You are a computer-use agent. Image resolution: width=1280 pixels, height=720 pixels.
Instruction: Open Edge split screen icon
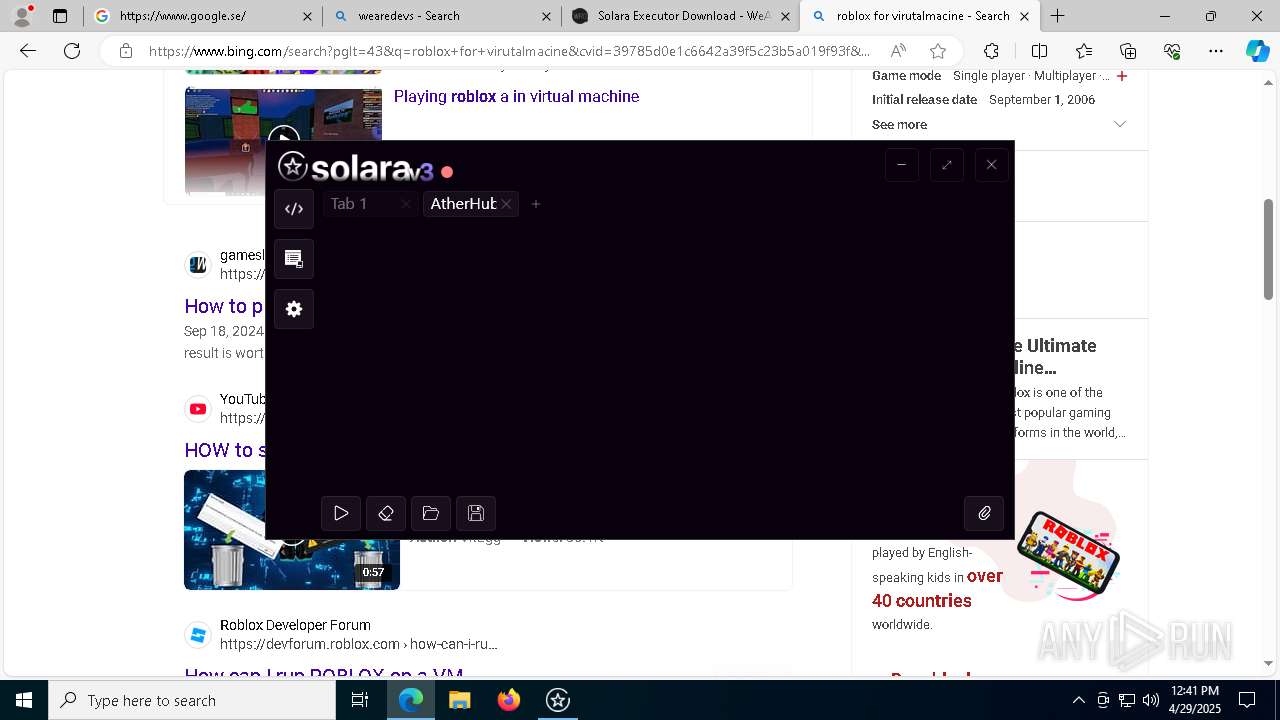click(x=1039, y=51)
